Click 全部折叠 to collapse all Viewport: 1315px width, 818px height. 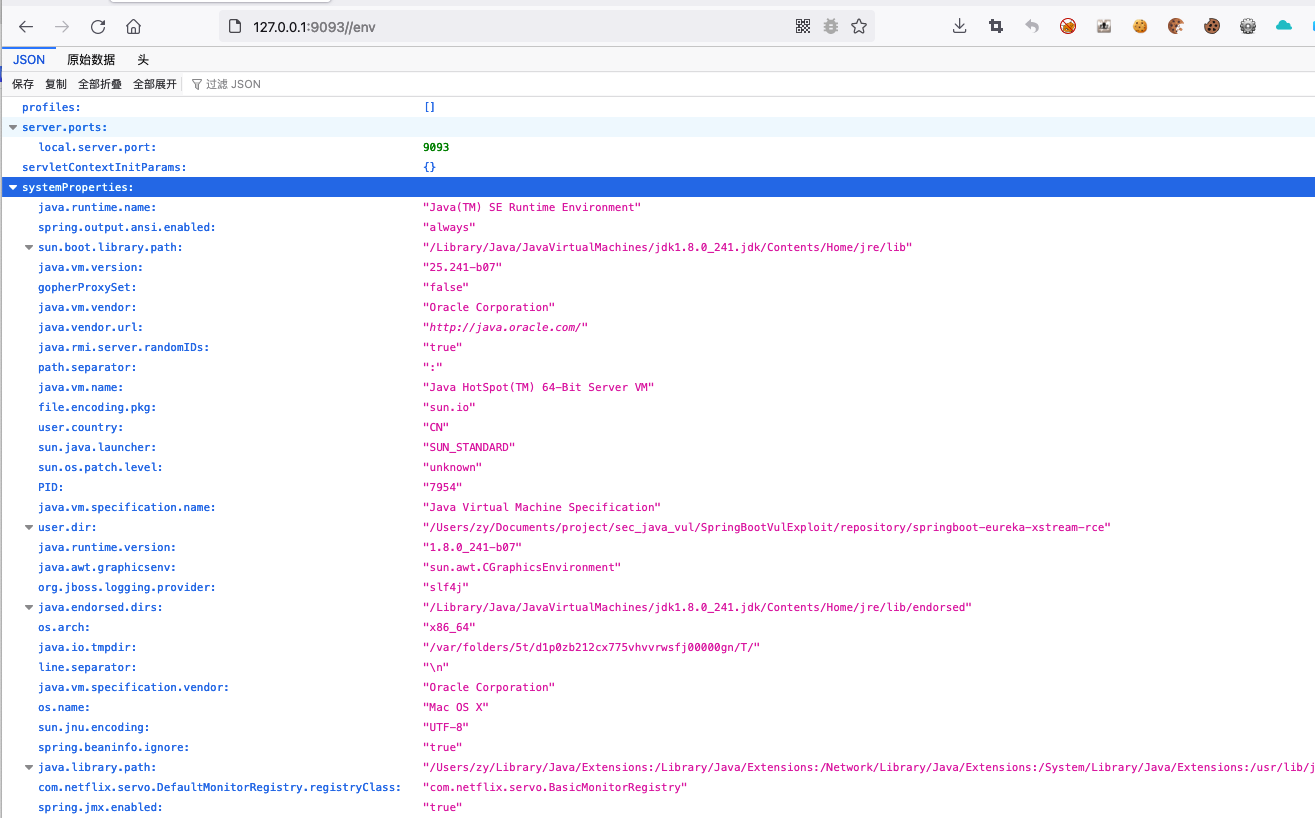[x=100, y=84]
